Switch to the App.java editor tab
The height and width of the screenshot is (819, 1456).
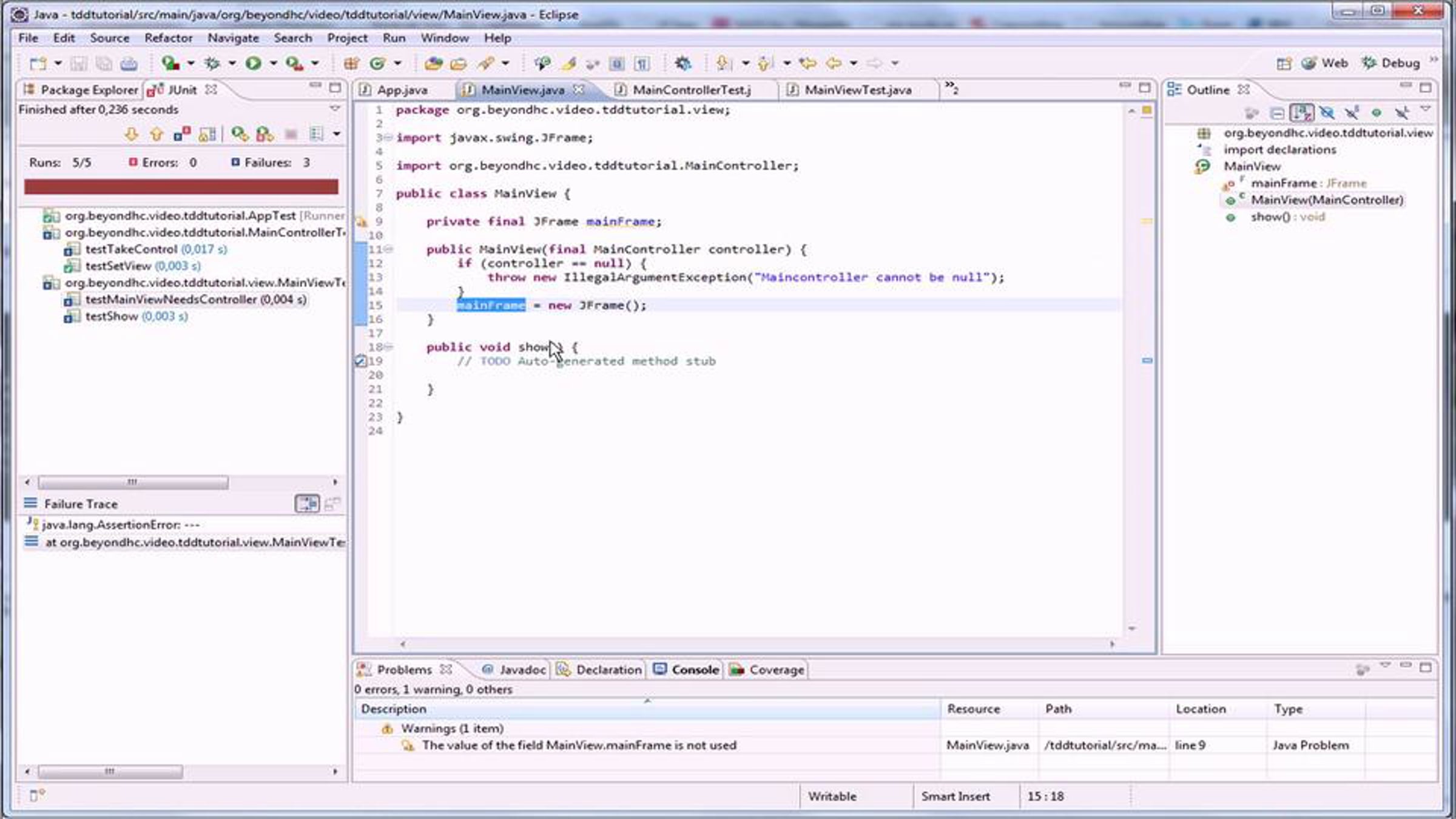(x=402, y=90)
